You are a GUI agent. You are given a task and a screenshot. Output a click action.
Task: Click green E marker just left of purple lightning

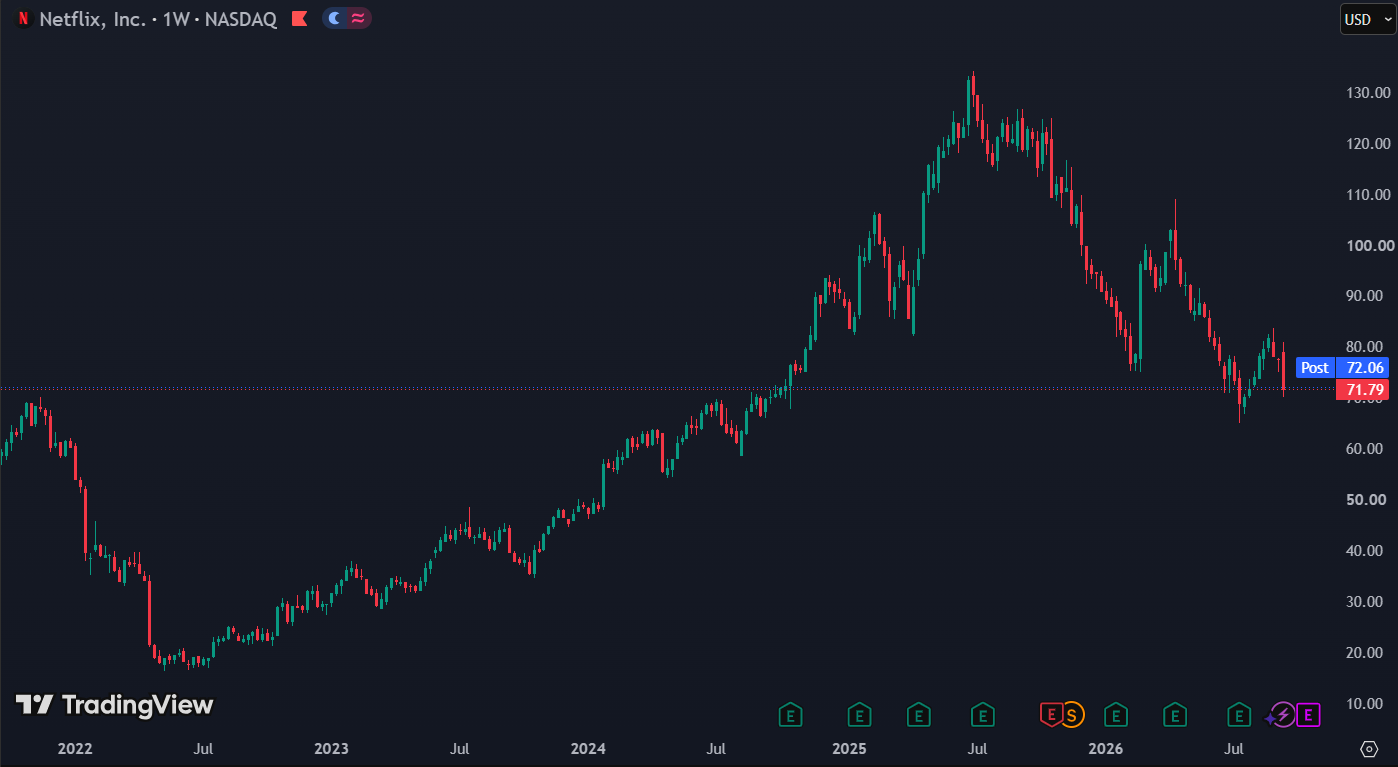coord(1239,714)
